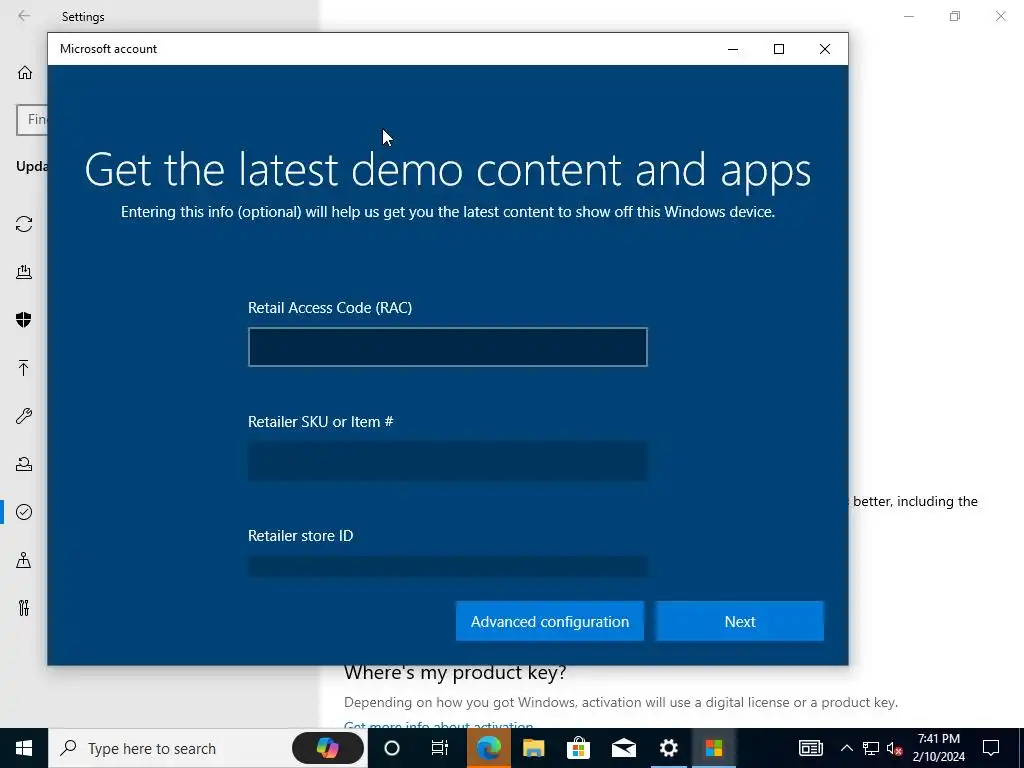Minimize the Settings window
The width and height of the screenshot is (1024, 768).
[x=909, y=16]
